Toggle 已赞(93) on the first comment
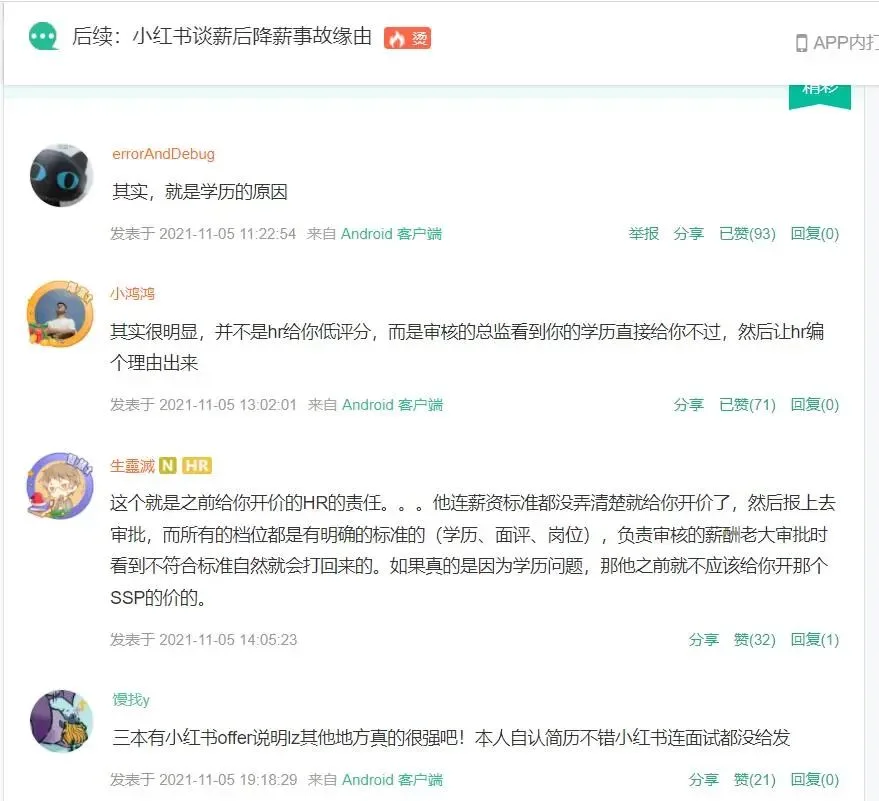 [747, 234]
